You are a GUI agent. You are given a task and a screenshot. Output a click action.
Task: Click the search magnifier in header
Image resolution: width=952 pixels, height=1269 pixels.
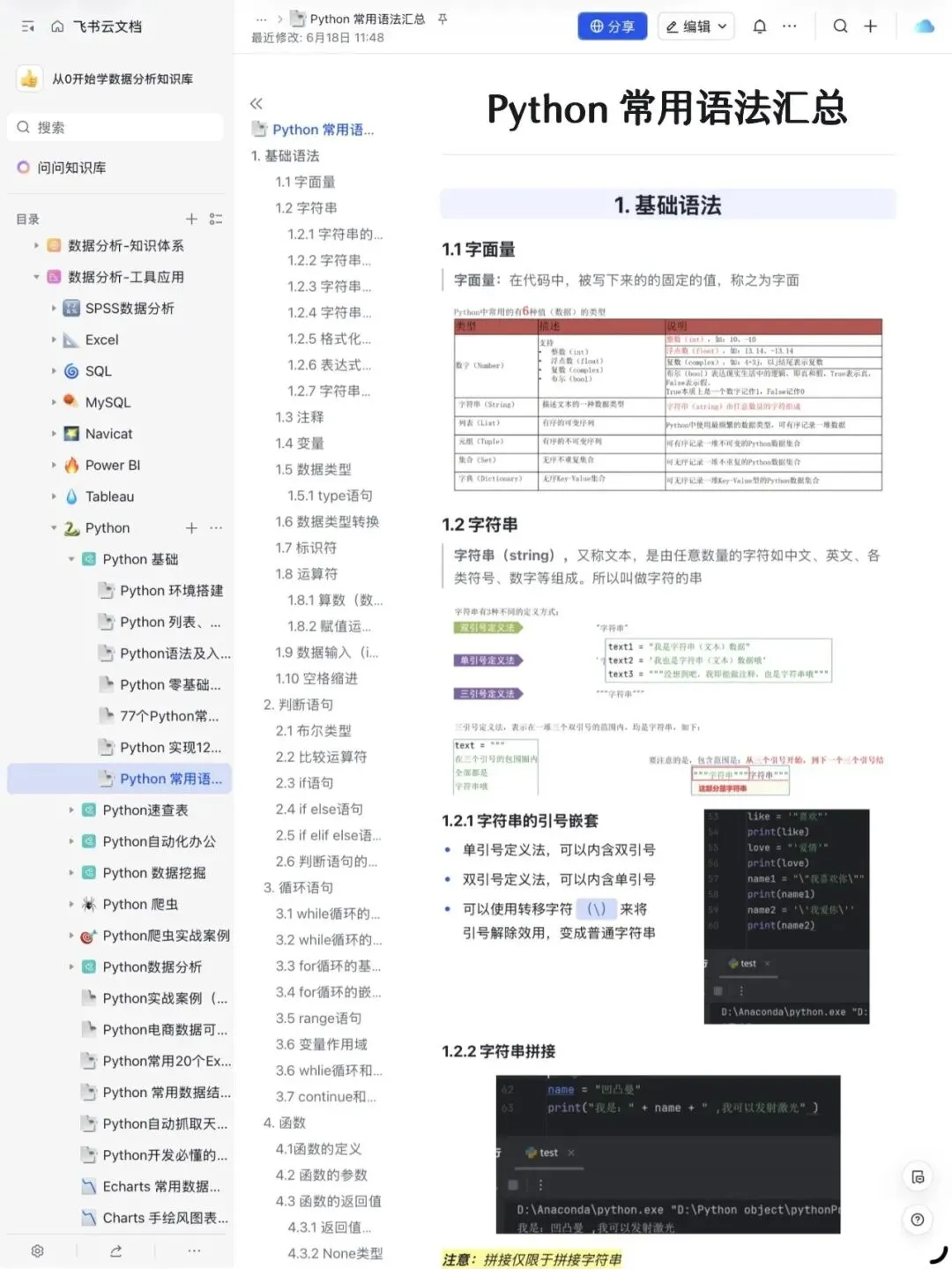[x=840, y=26]
